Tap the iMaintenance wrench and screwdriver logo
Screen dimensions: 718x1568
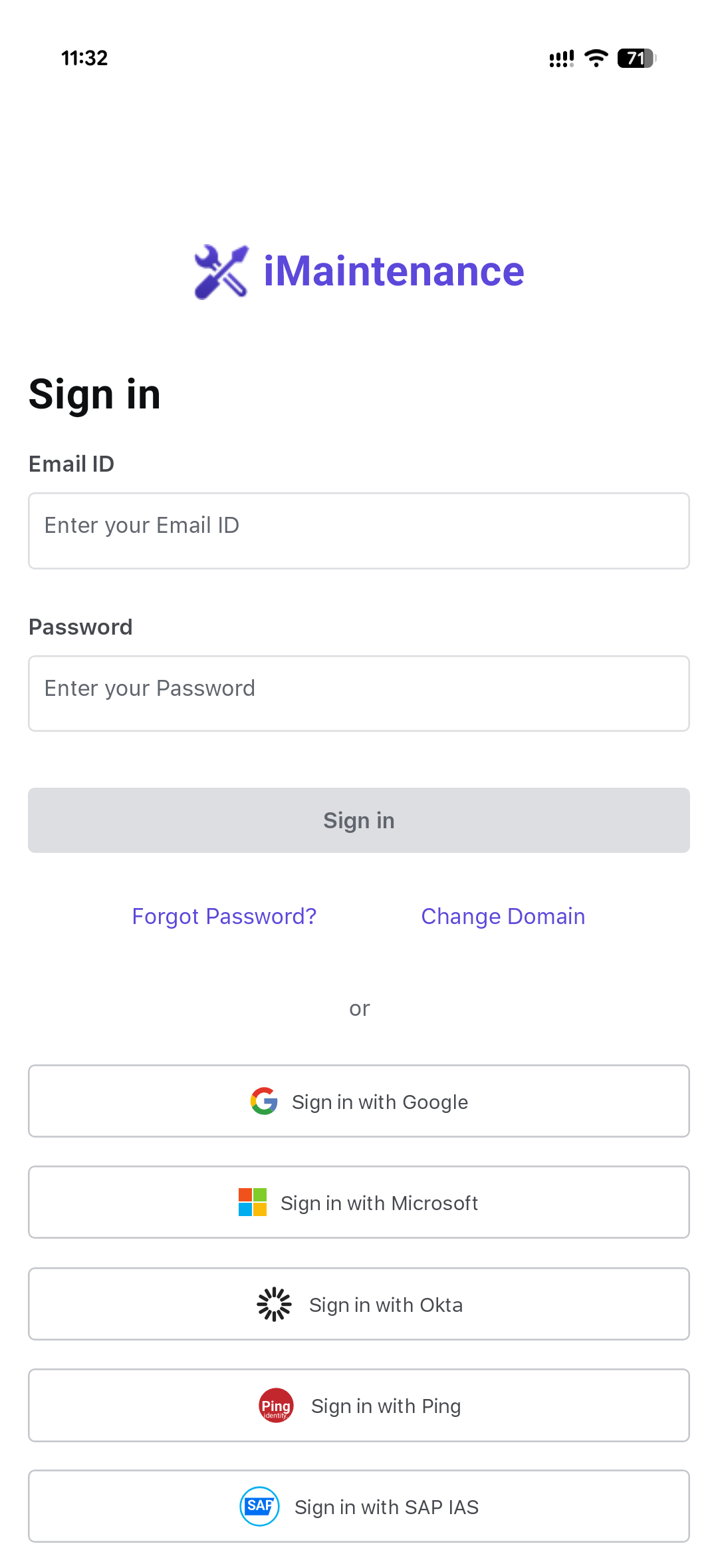(221, 272)
